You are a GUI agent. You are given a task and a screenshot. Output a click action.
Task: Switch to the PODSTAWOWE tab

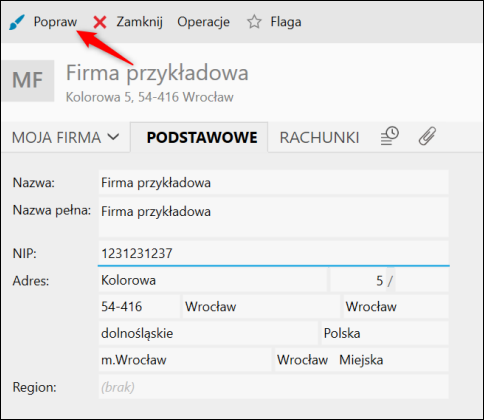(x=199, y=137)
